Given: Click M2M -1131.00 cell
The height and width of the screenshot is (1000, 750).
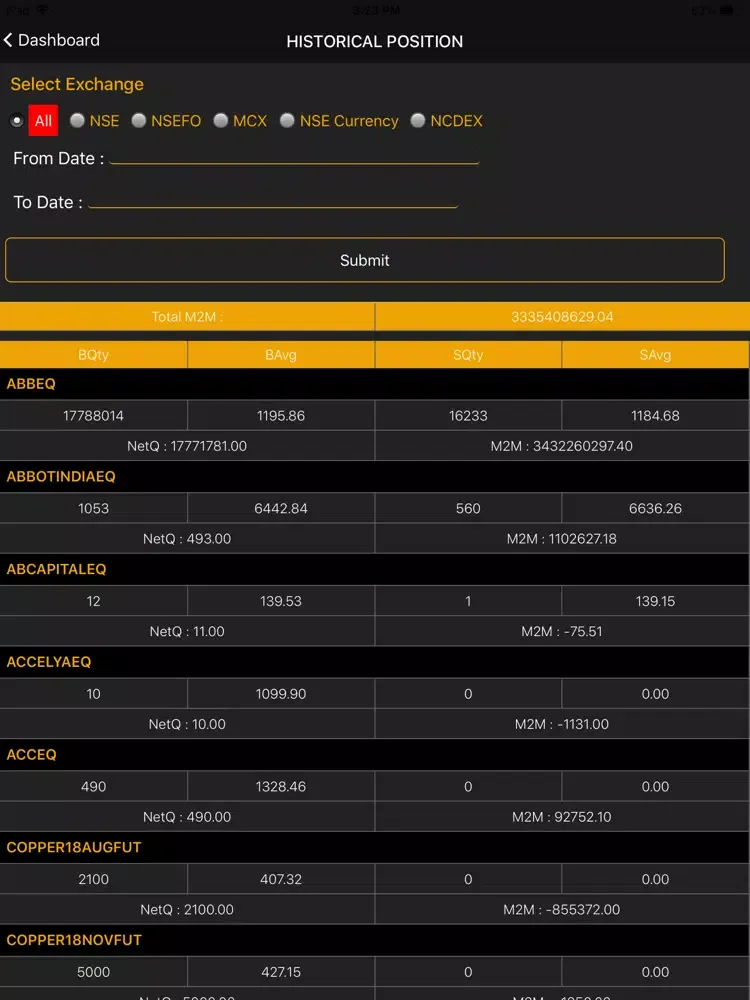Looking at the screenshot, I should click(x=562, y=724).
